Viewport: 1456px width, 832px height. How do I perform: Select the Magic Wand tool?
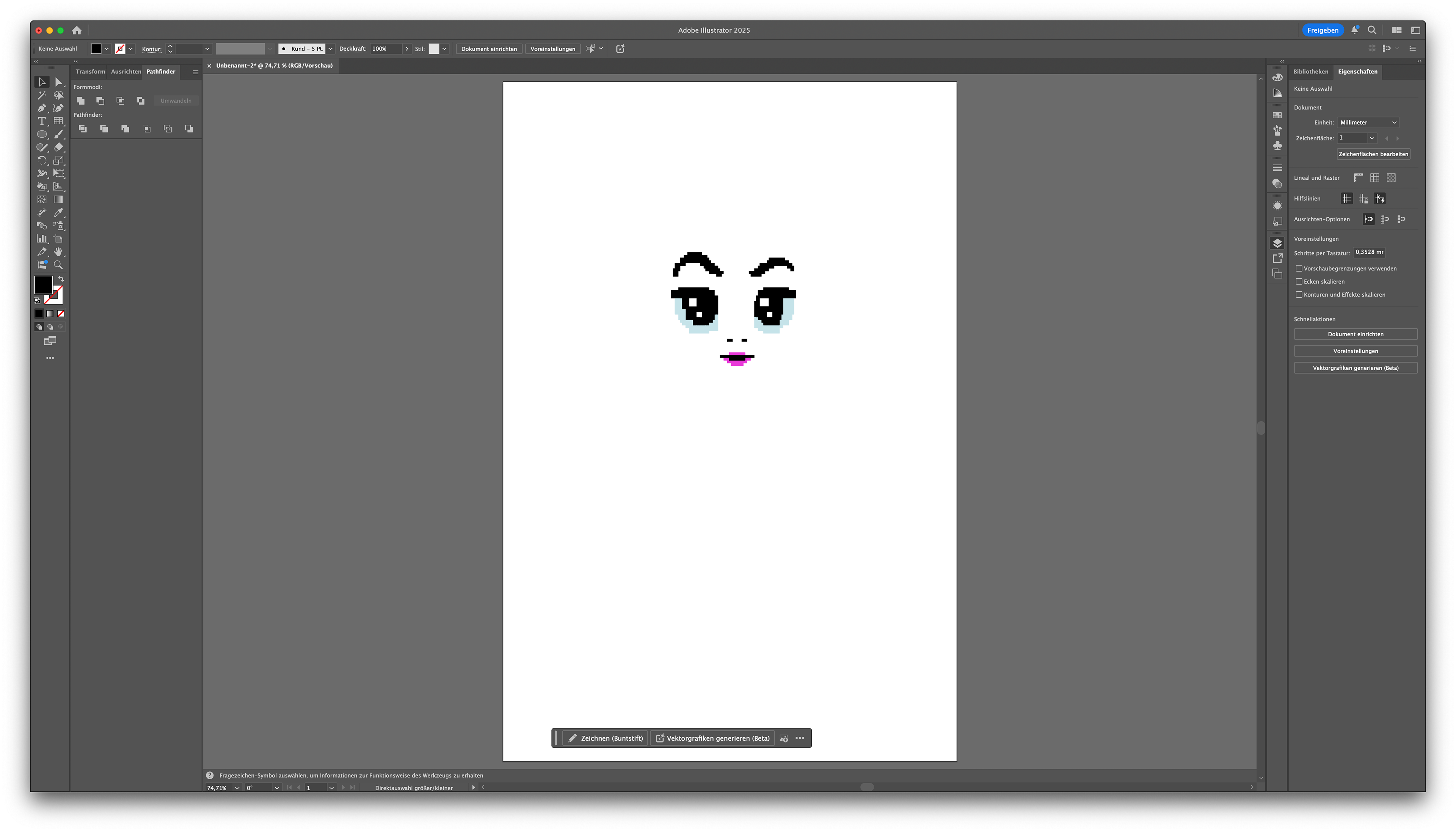click(x=42, y=96)
